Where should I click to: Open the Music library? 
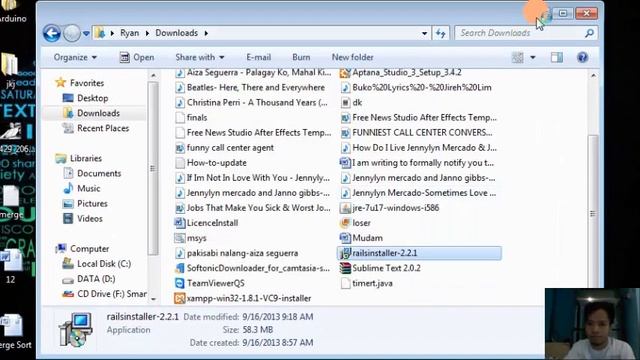tap(89, 189)
